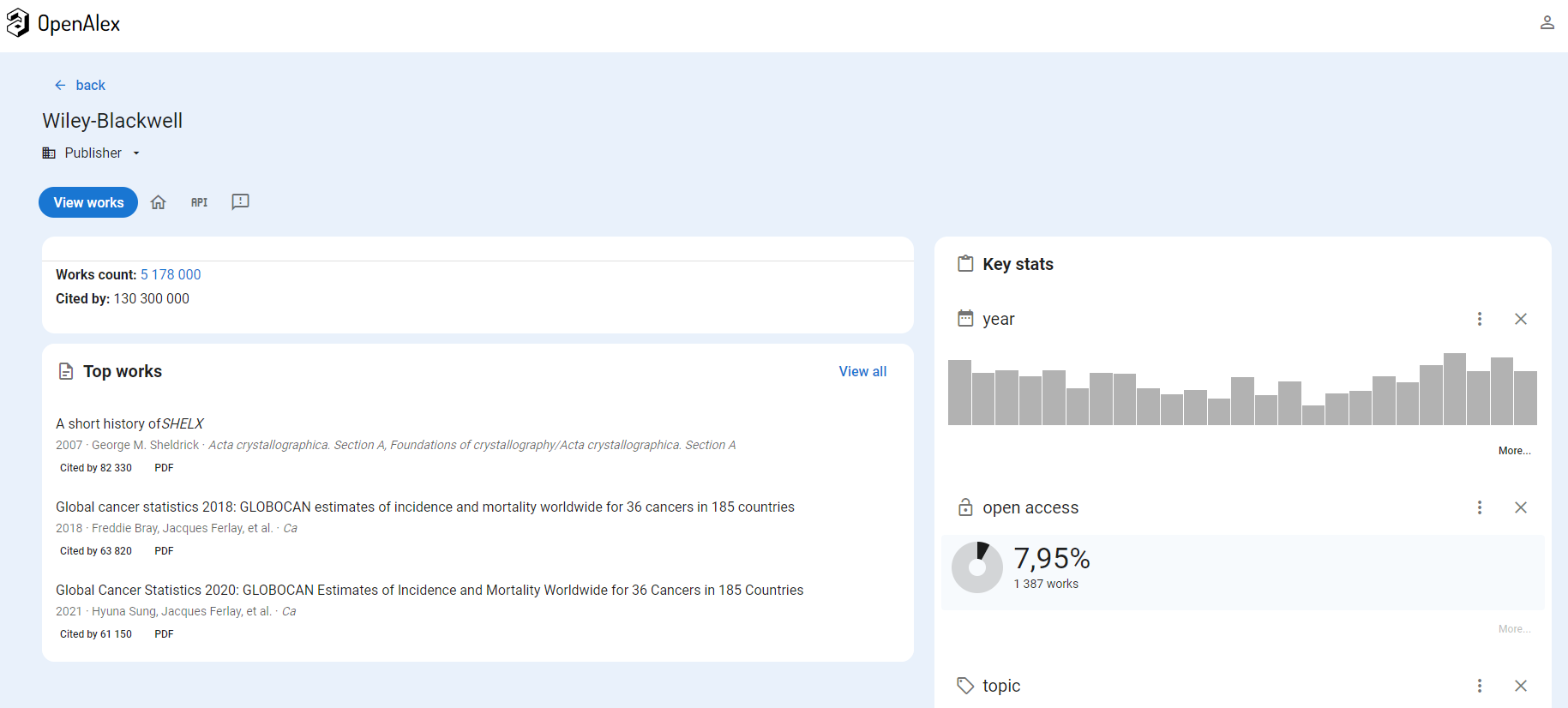Click author George M. Sheldrick text
Viewport: 1568px width, 708px height.
coord(145,445)
